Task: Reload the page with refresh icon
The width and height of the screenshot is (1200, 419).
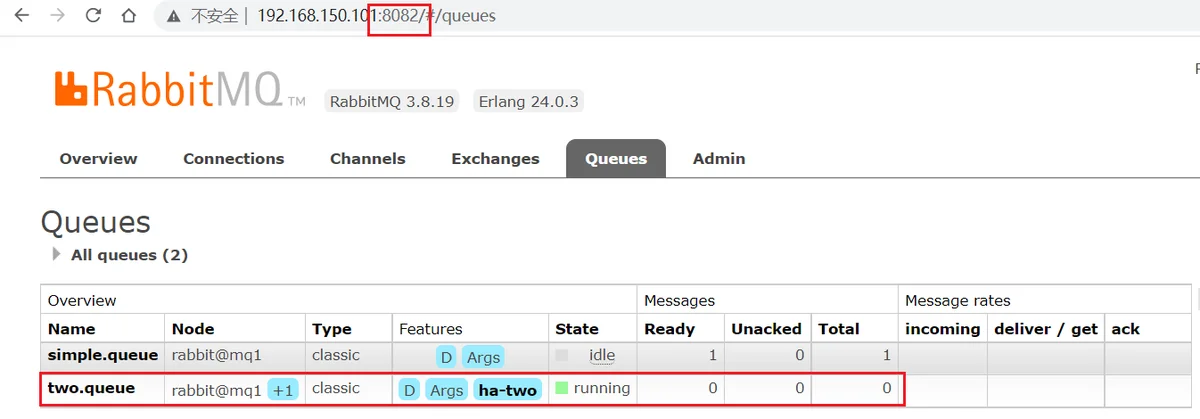Action: pos(93,16)
